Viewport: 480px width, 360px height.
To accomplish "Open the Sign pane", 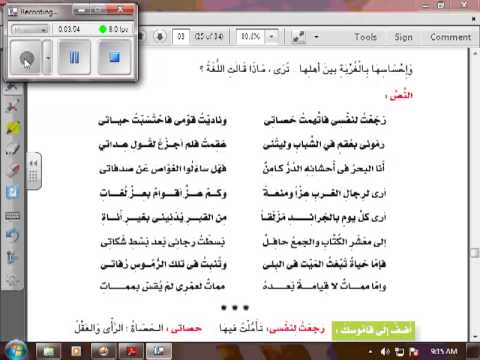I will tap(403, 37).
